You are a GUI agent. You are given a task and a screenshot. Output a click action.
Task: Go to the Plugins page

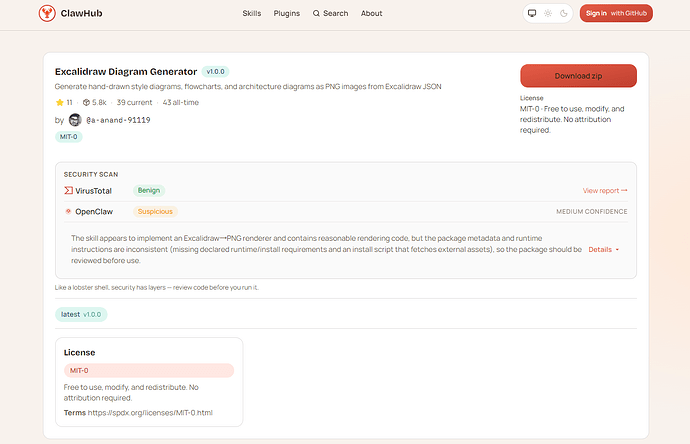[x=286, y=13]
